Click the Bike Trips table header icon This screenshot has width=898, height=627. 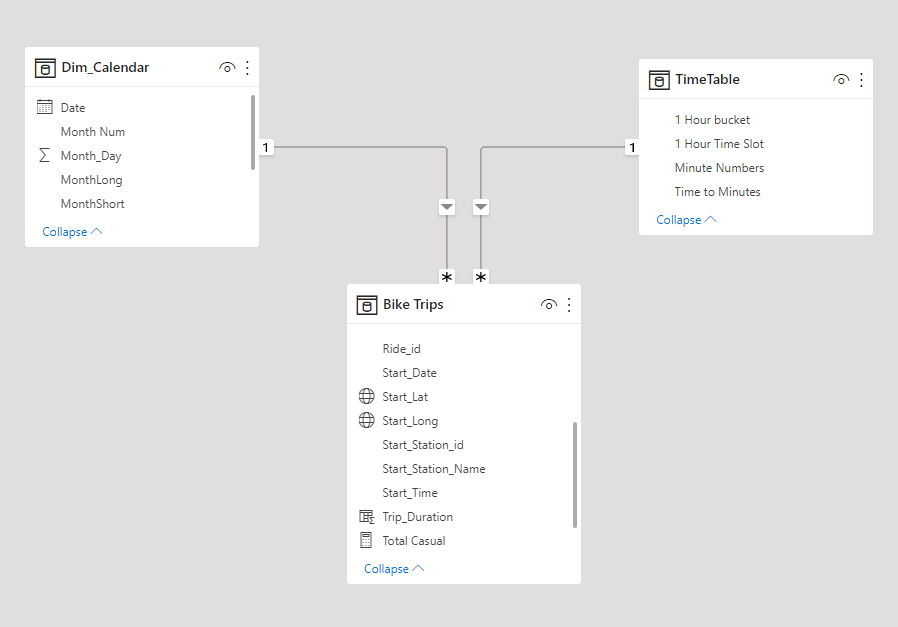pyautogui.click(x=366, y=304)
